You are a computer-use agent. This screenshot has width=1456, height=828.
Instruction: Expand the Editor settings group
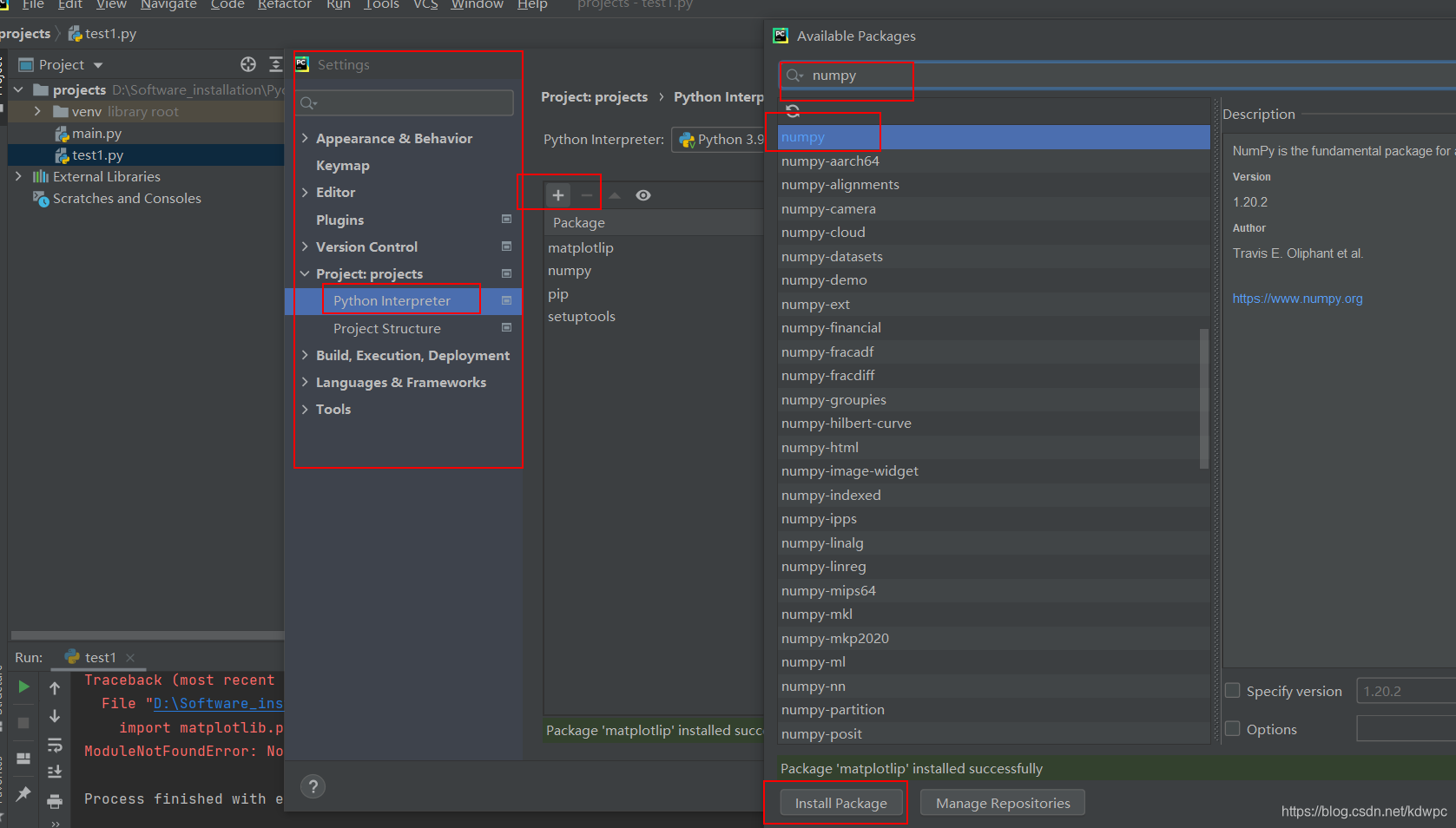(305, 192)
